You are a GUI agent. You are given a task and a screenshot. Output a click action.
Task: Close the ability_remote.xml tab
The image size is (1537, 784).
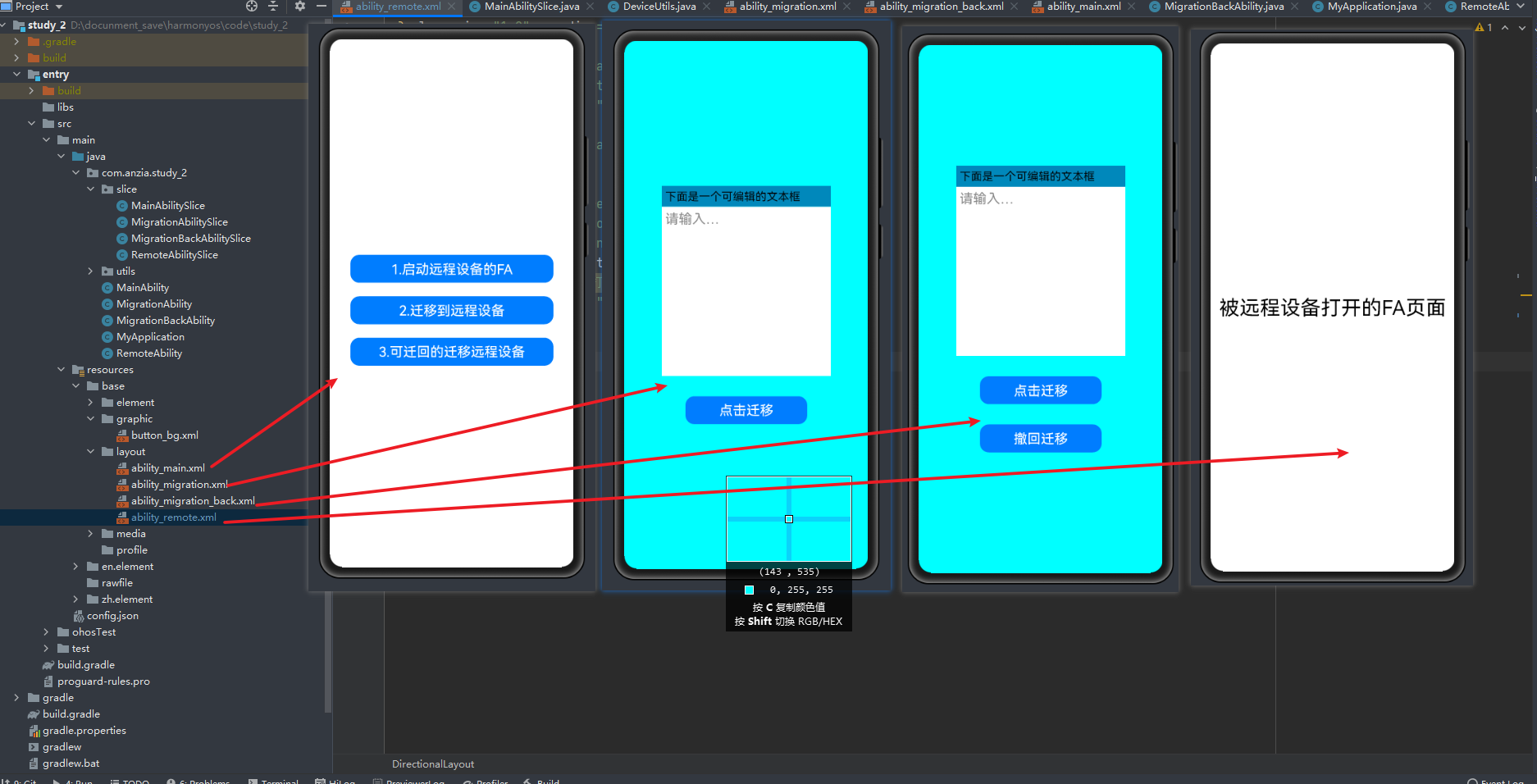click(452, 7)
